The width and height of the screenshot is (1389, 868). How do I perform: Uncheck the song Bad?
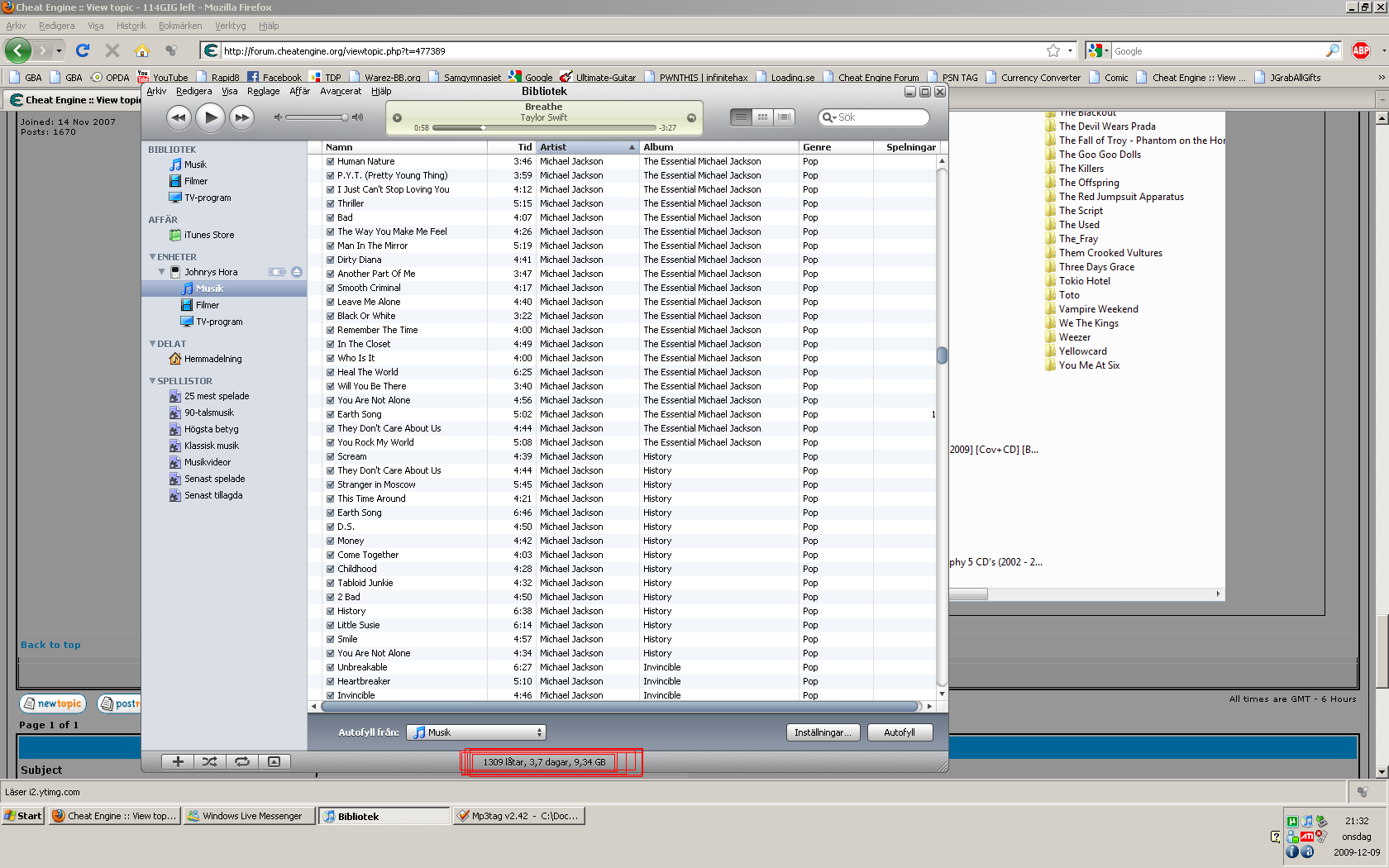(x=331, y=217)
